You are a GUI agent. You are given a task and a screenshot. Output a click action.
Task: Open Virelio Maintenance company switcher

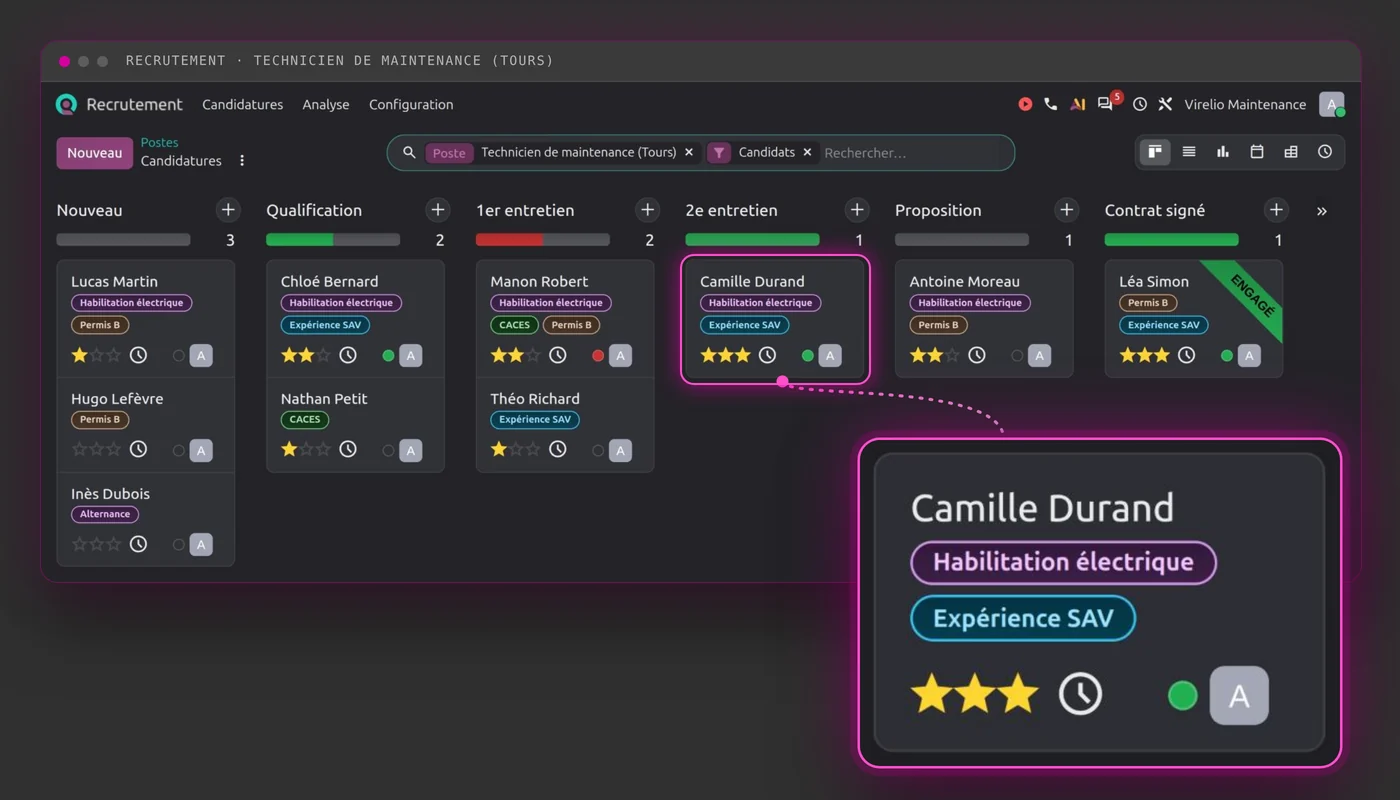tap(1245, 104)
